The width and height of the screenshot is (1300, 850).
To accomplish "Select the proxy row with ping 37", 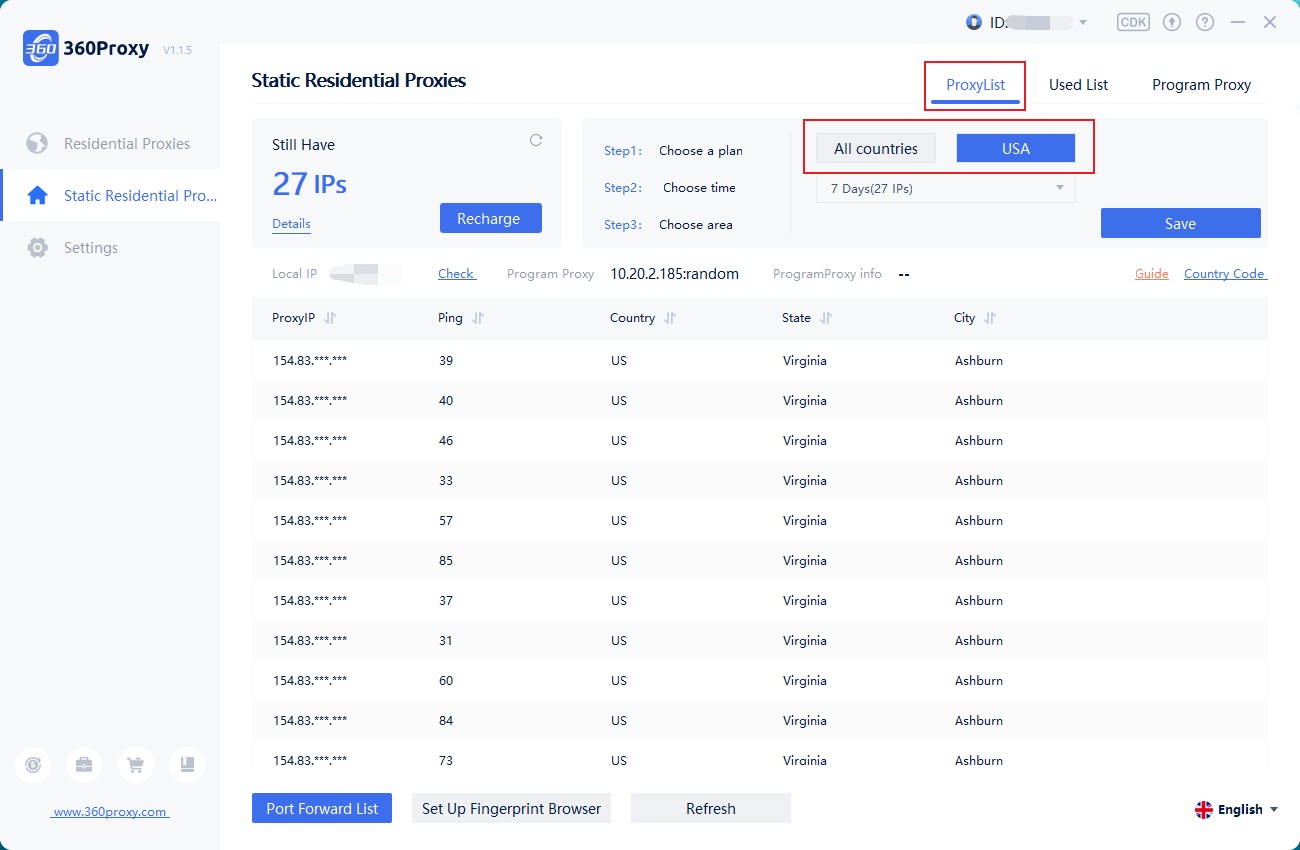I will click(x=760, y=600).
